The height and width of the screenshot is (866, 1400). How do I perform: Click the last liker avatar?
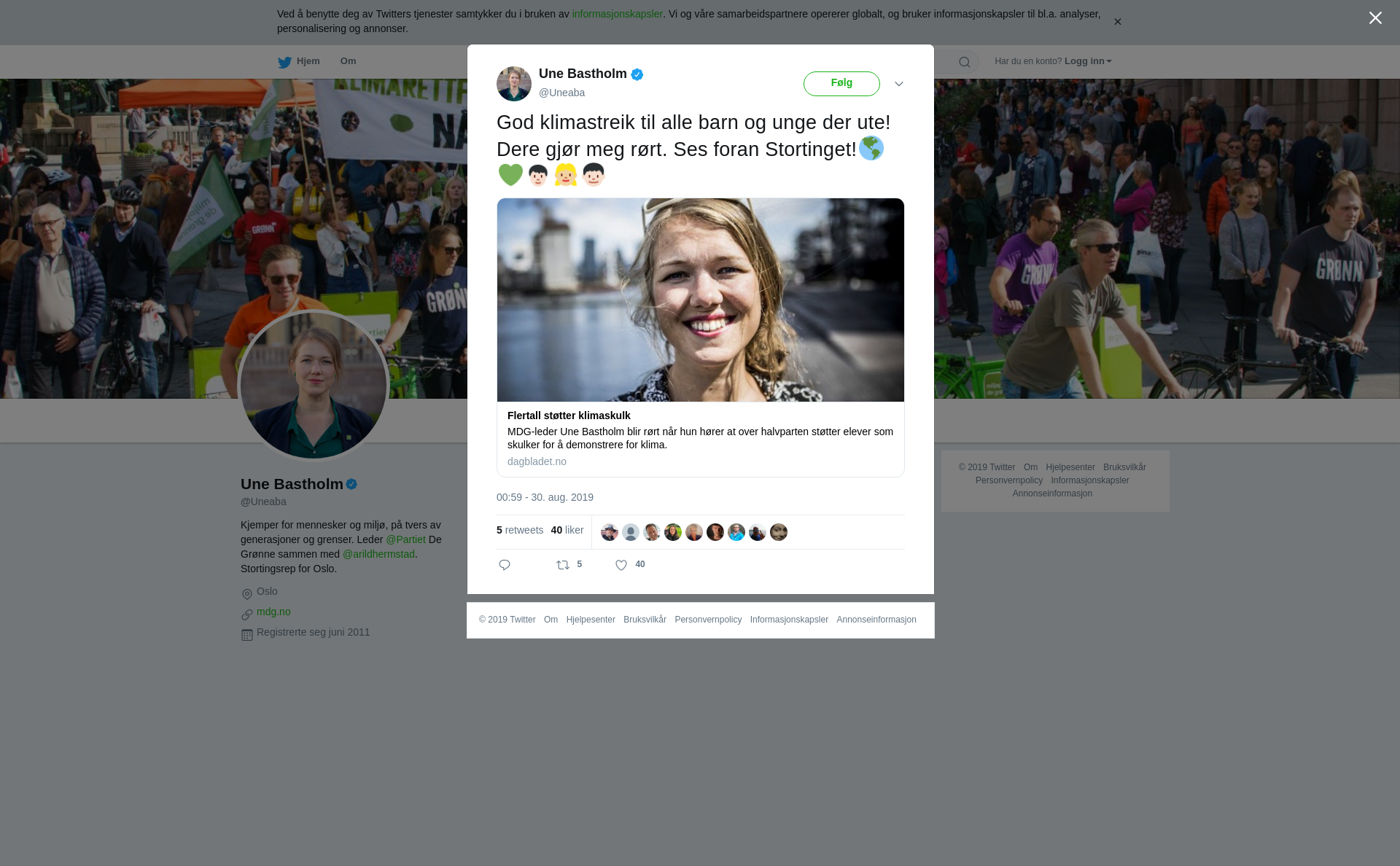[779, 532]
